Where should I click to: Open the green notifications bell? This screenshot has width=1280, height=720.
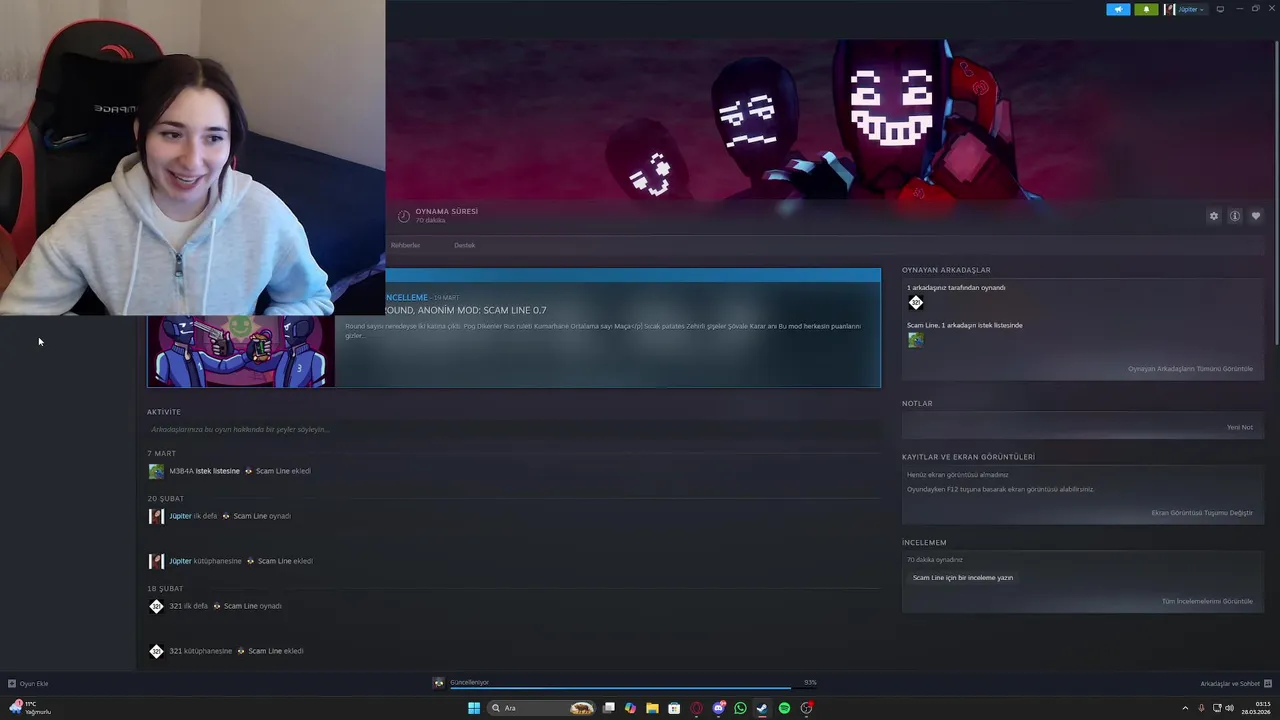tap(1146, 9)
